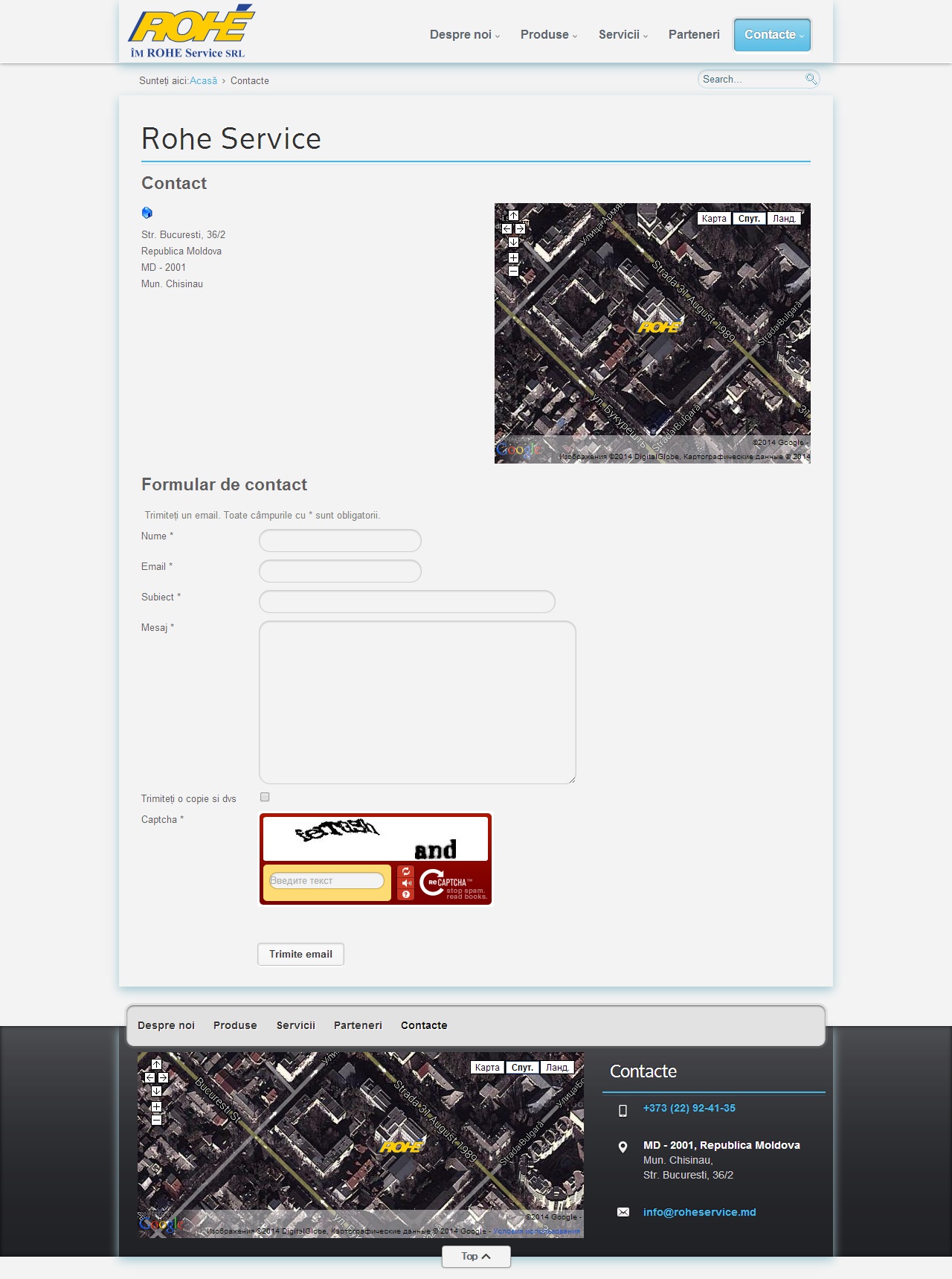Screen dimensions: 952x1279
Task: Switch the contact map to Карта view
Action: (x=714, y=219)
